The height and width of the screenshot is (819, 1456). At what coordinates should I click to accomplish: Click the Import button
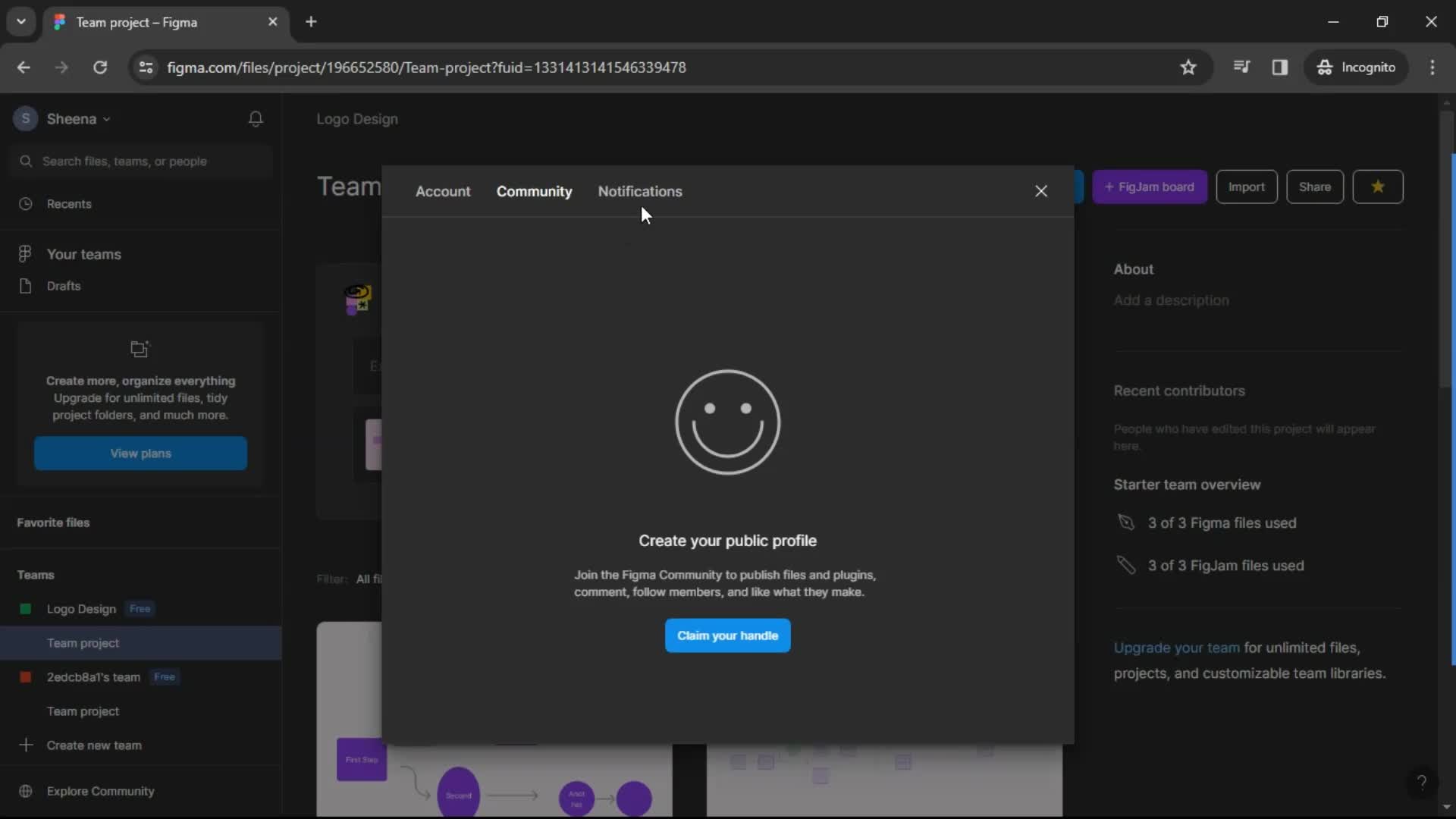click(x=1246, y=187)
